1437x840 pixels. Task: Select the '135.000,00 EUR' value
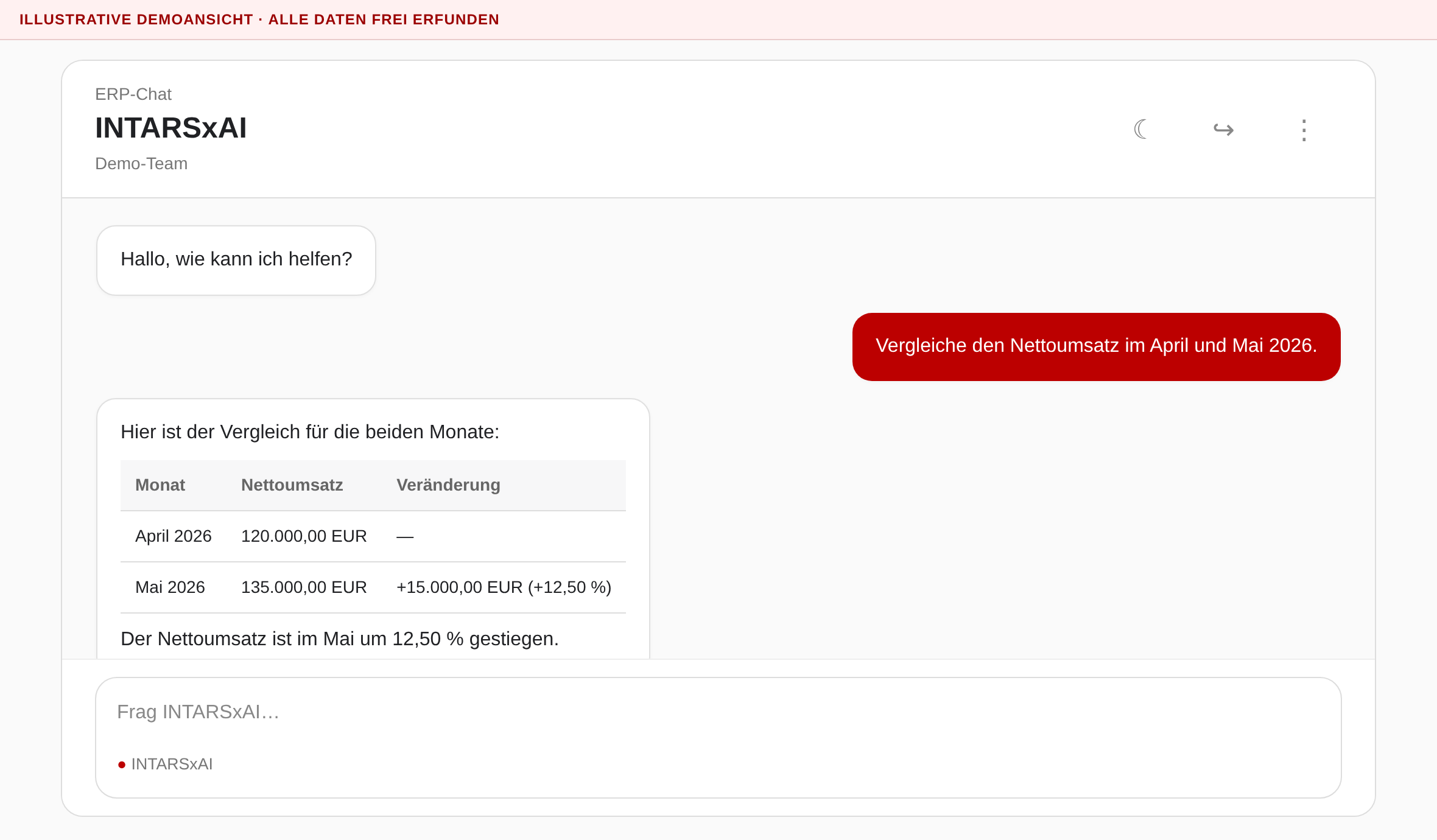304,587
